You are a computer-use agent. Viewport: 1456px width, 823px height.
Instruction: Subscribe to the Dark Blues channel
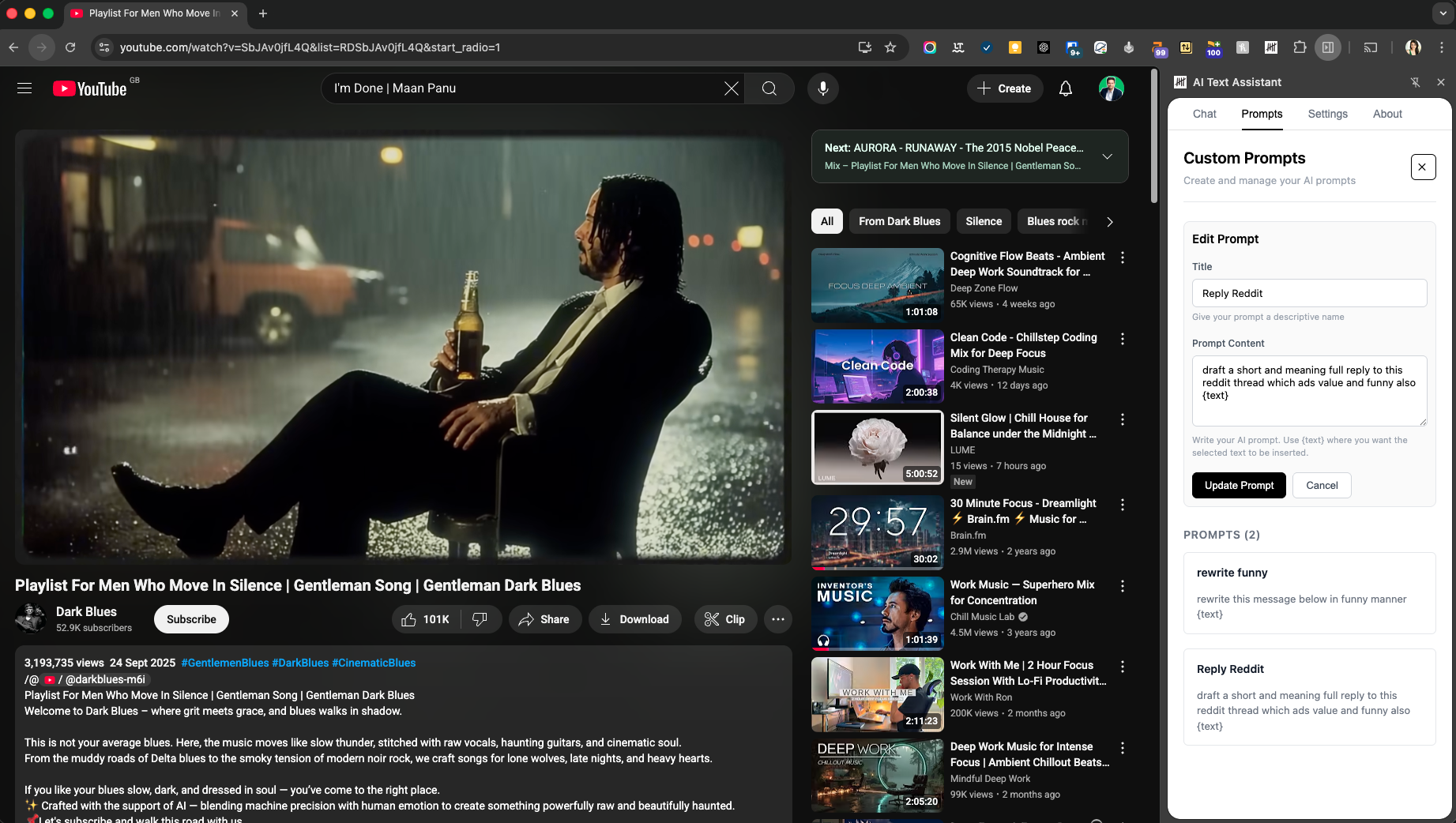(x=190, y=619)
